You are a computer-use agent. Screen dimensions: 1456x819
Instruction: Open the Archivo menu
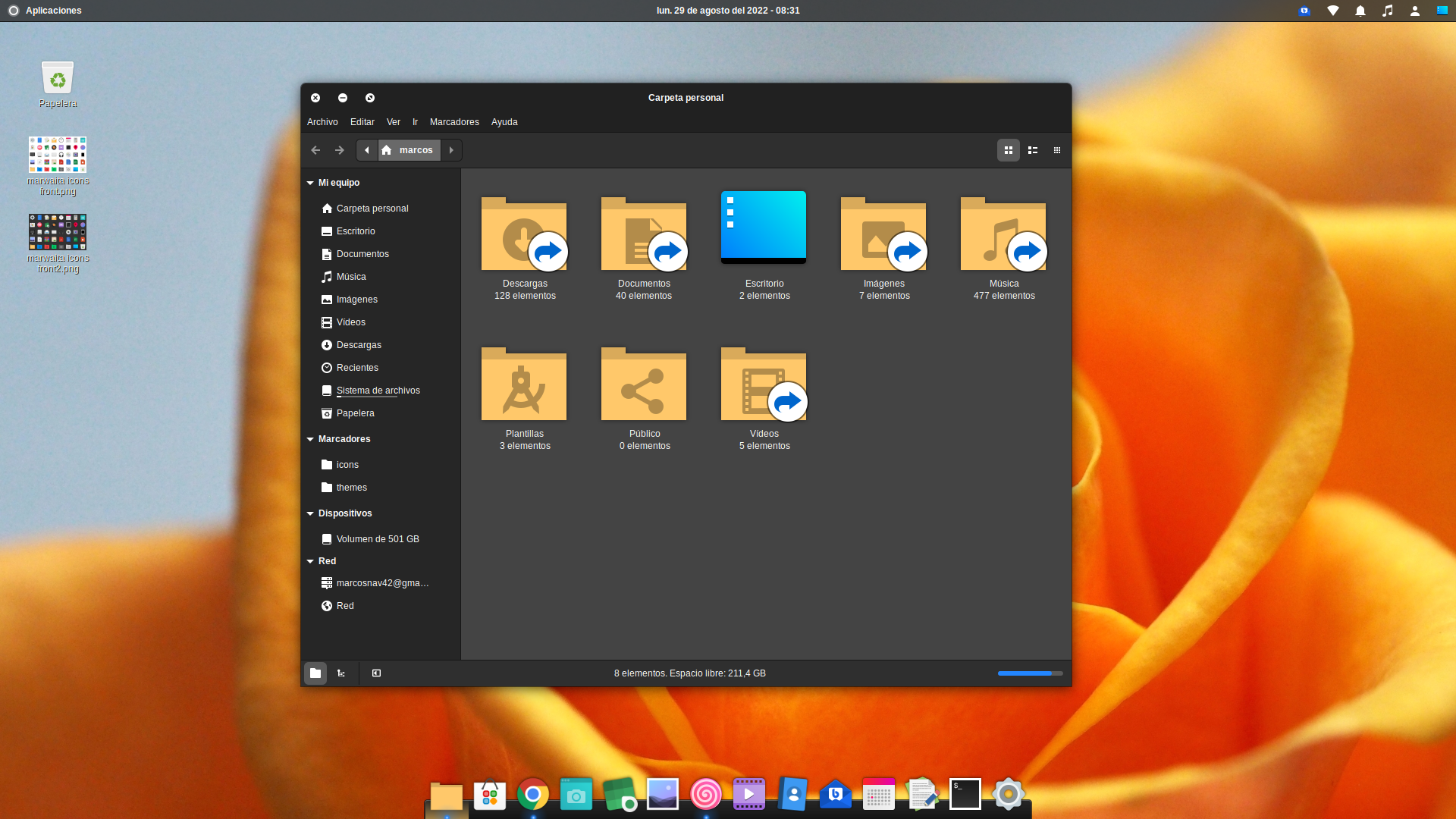322,121
